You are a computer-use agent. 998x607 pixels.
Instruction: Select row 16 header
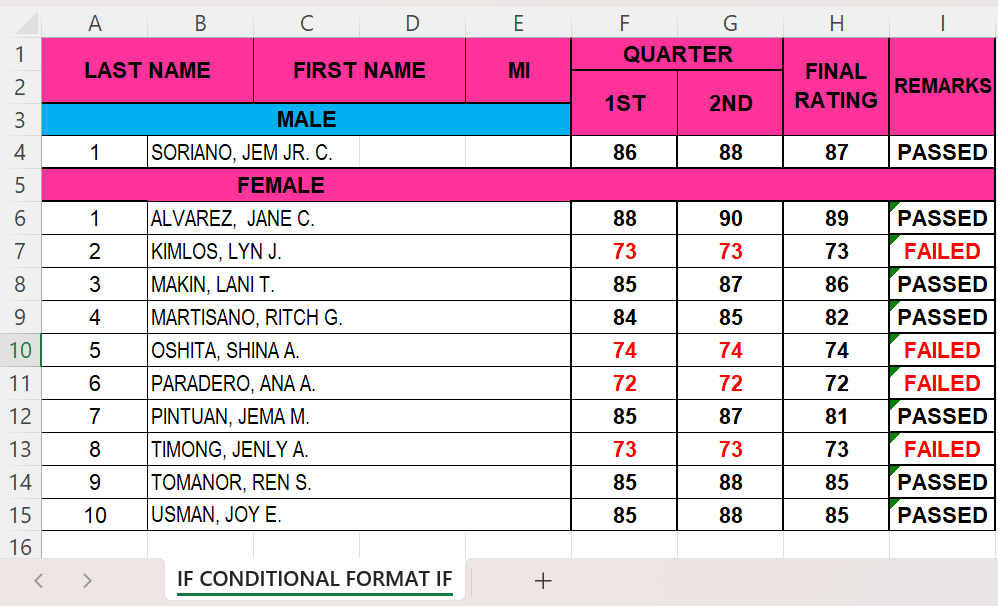coord(21,546)
